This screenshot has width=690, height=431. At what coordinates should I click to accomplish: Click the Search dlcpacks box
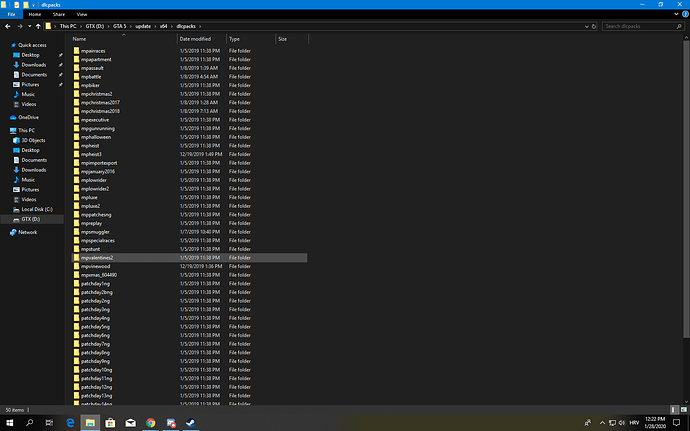[643, 26]
